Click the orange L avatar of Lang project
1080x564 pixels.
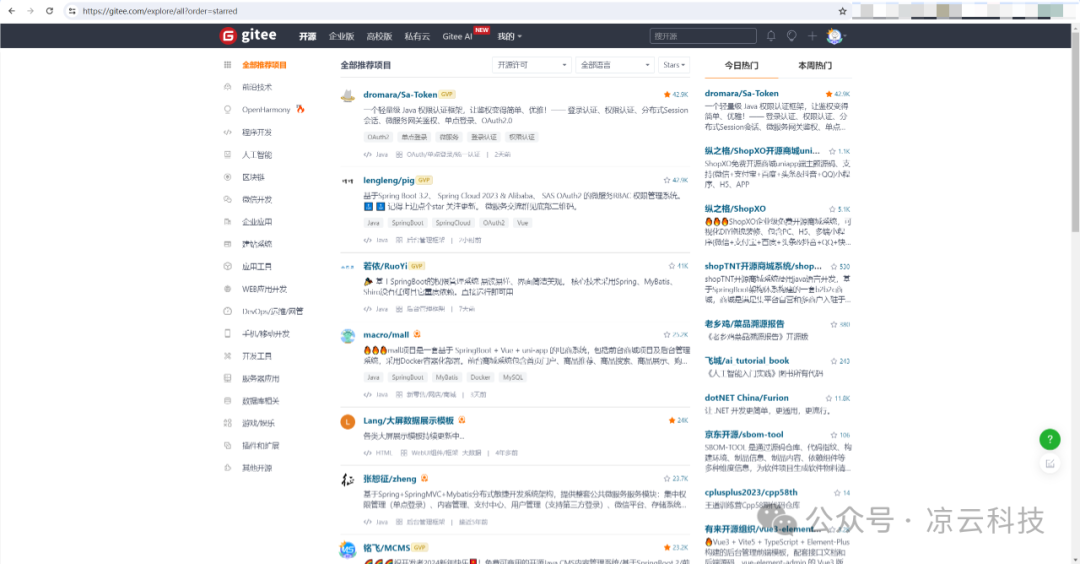(348, 421)
